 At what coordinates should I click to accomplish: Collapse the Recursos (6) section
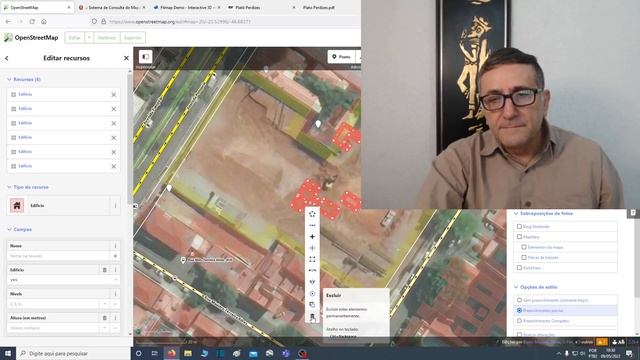coord(24,79)
